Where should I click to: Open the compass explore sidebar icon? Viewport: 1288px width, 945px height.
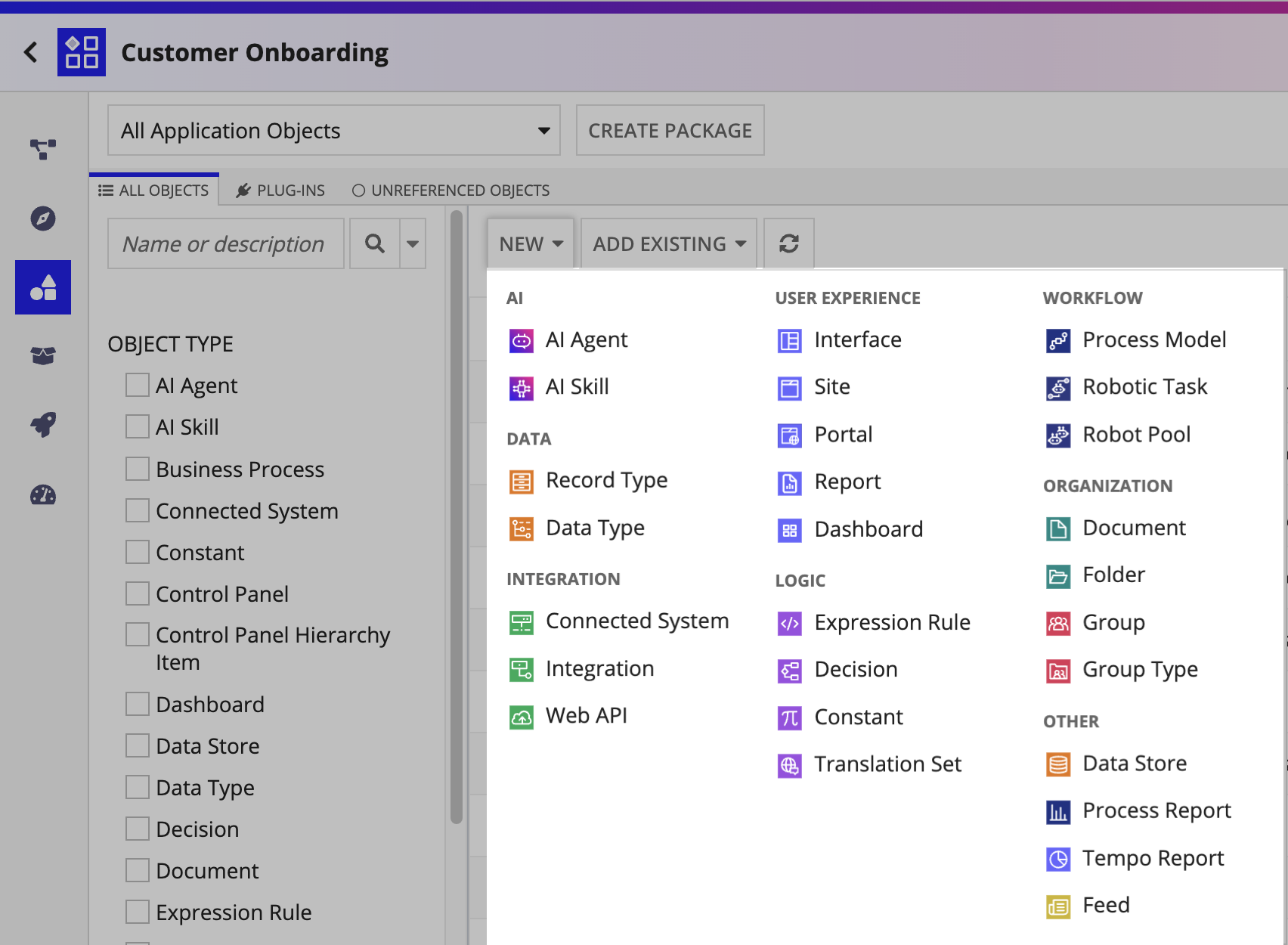coord(43,218)
